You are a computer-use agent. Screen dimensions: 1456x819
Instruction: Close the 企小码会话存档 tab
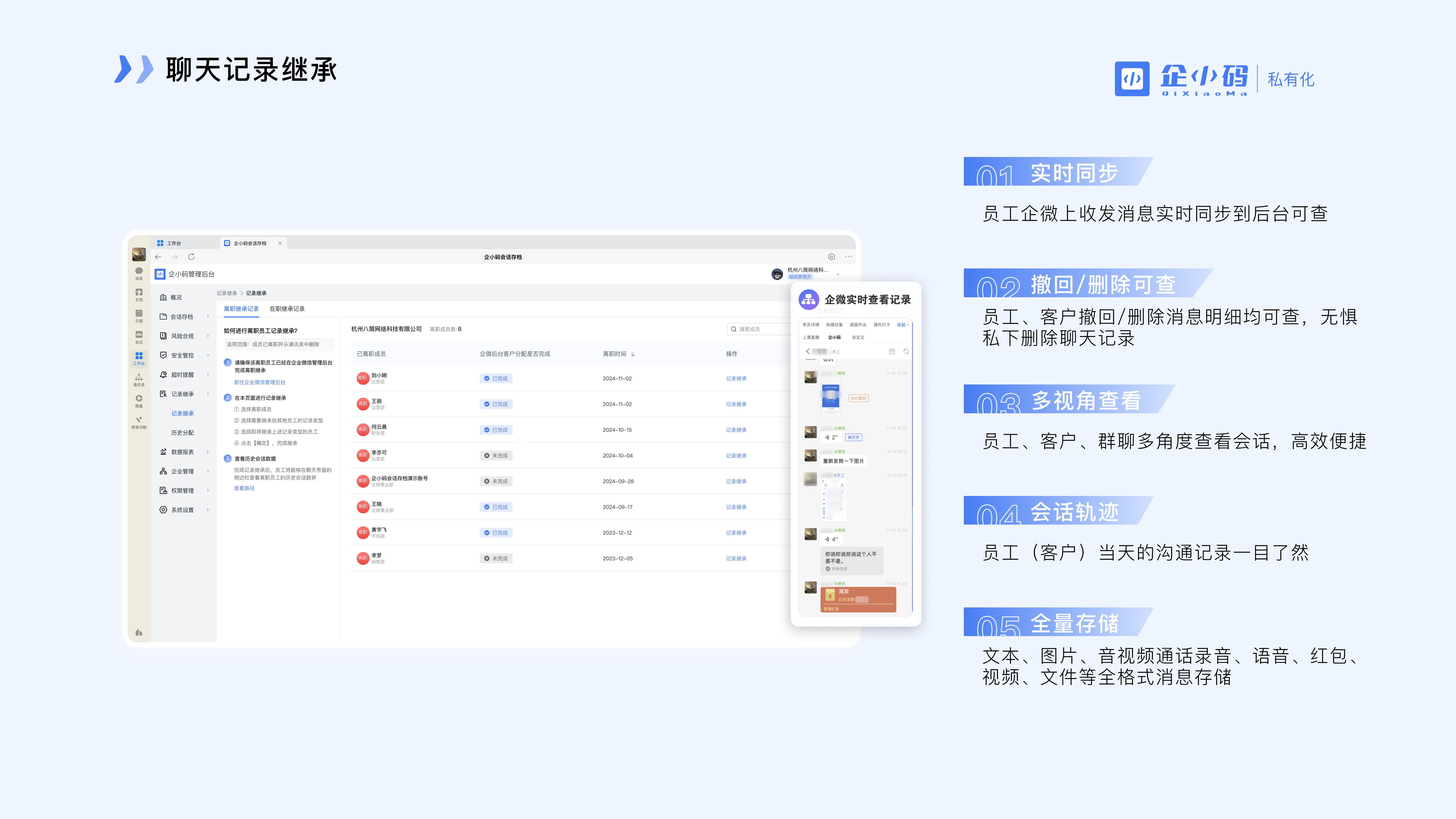click(x=280, y=243)
